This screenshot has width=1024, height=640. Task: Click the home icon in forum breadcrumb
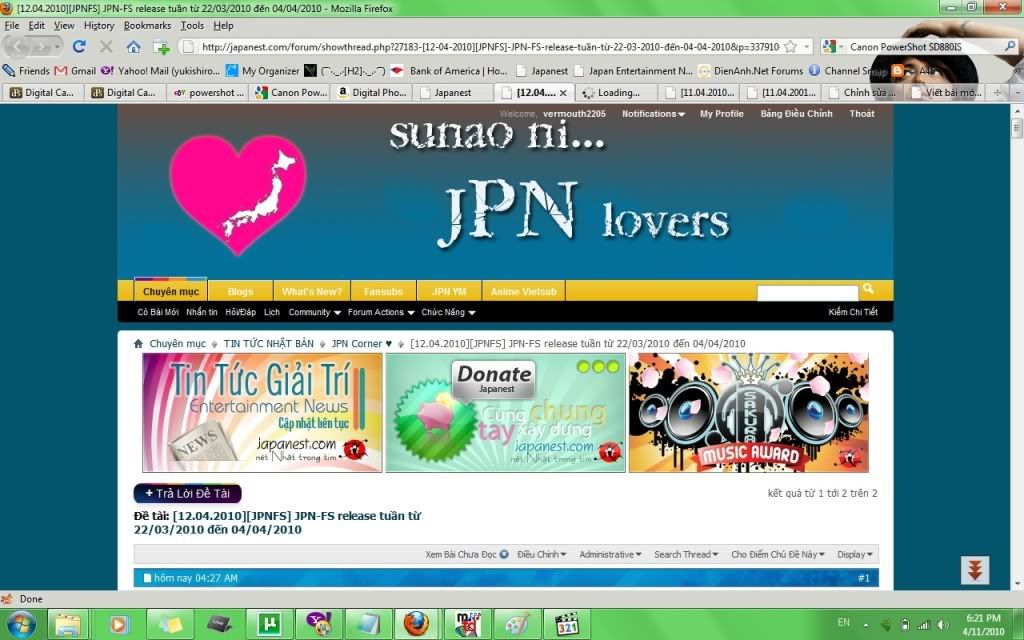pyautogui.click(x=139, y=343)
